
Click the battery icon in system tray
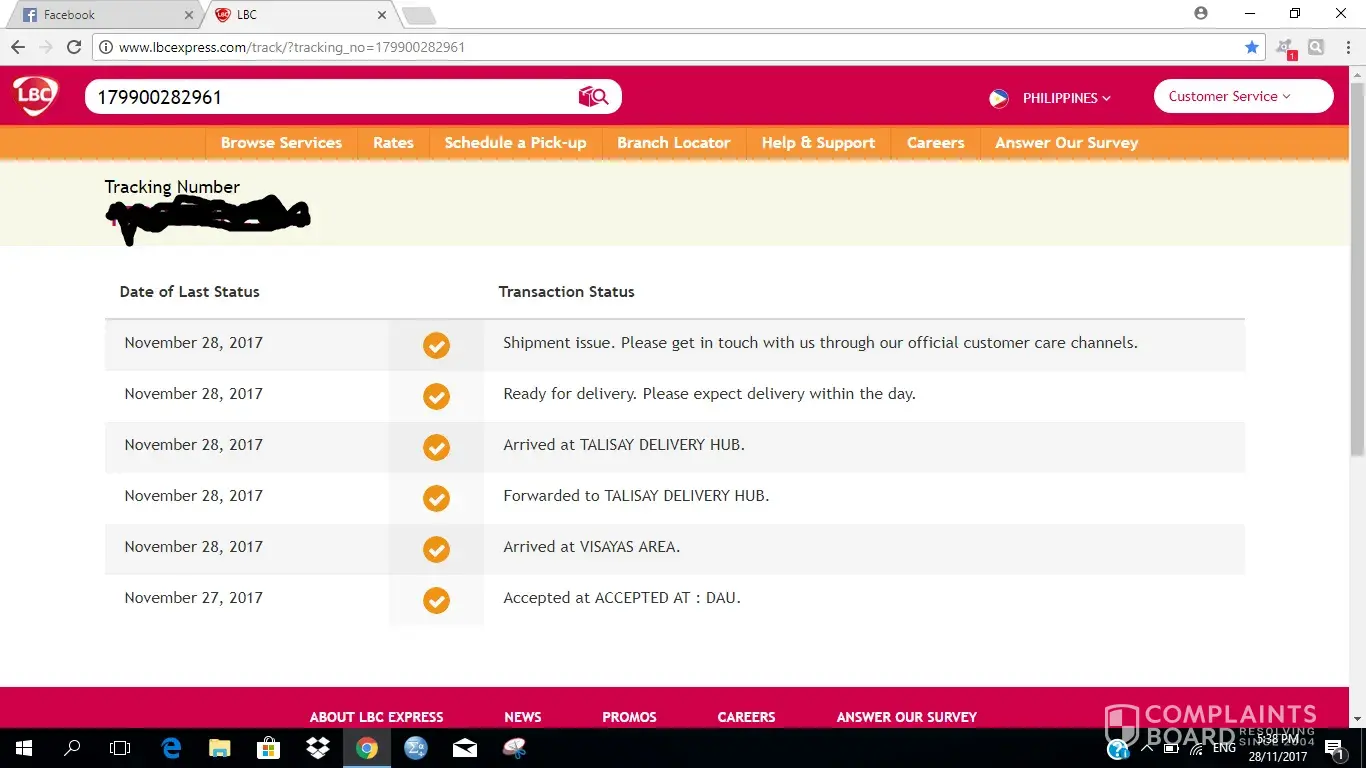[x=1171, y=749]
